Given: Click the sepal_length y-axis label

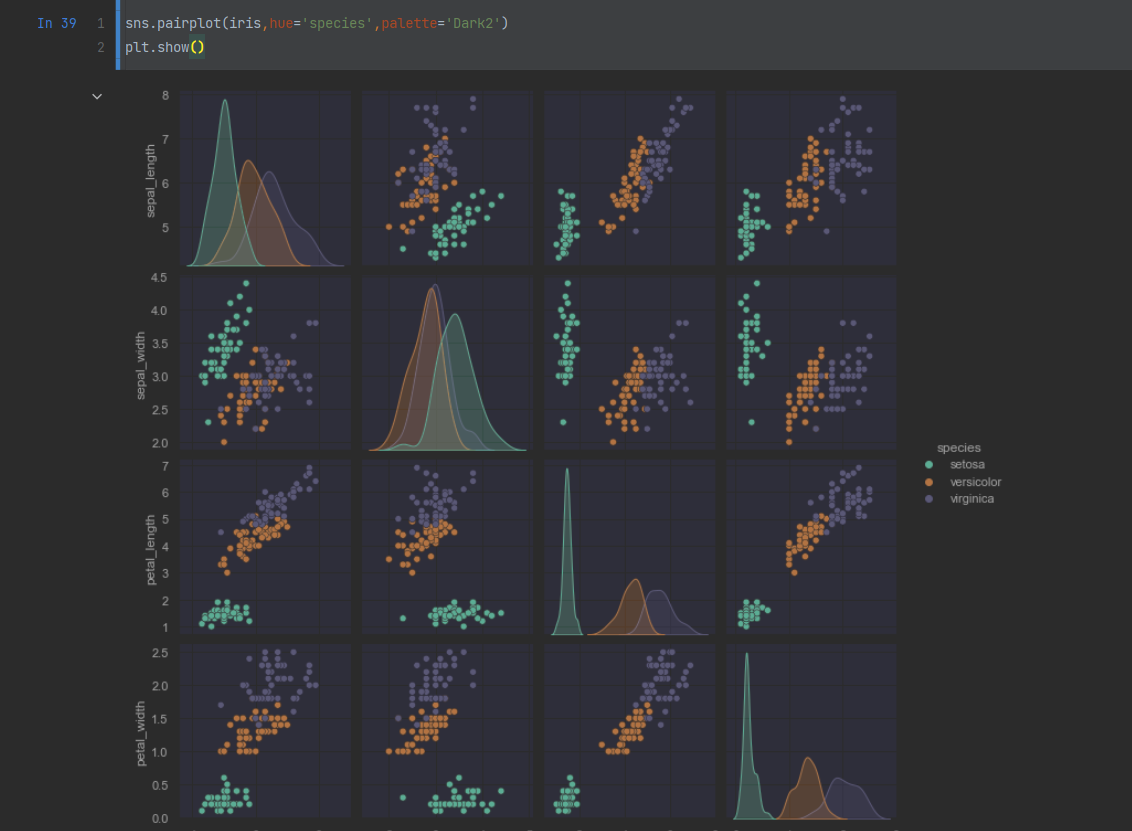Looking at the screenshot, I should tap(152, 181).
